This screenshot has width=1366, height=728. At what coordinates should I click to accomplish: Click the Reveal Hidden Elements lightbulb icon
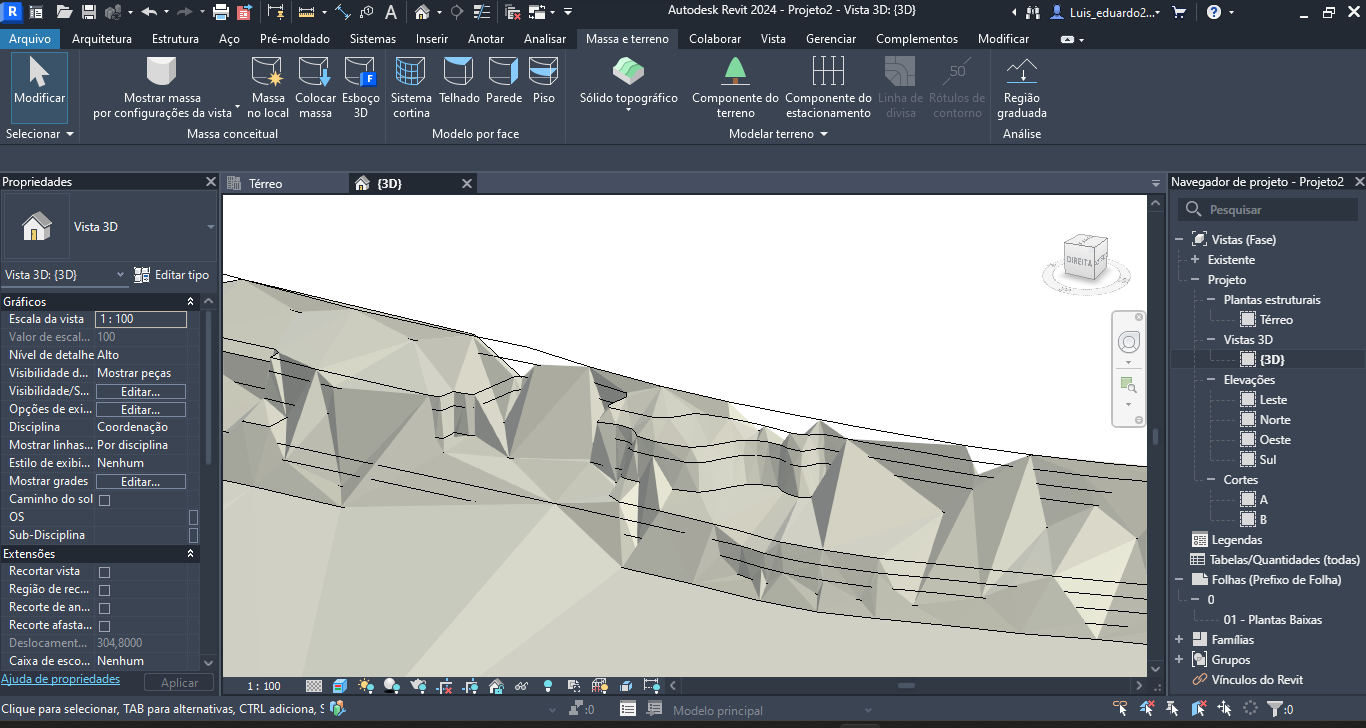pos(546,686)
